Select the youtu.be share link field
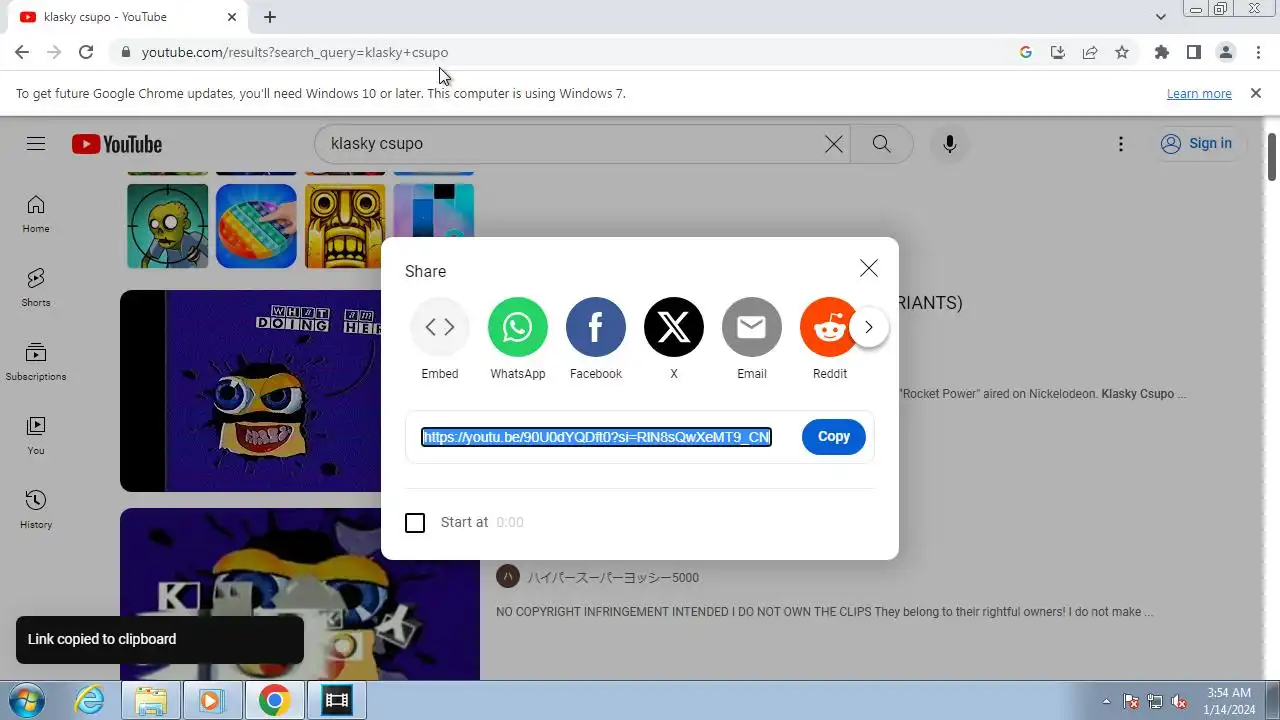This screenshot has height=720, width=1280. [596, 437]
